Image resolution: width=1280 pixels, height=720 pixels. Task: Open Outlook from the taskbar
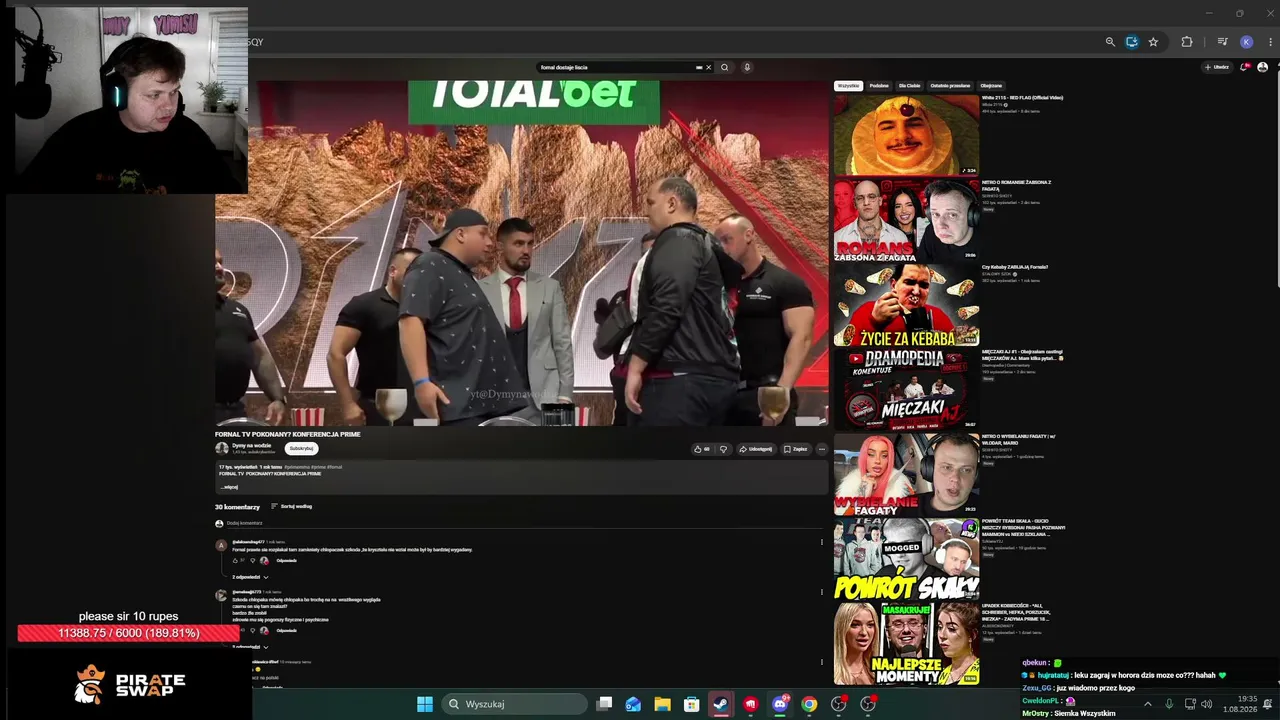(633, 704)
